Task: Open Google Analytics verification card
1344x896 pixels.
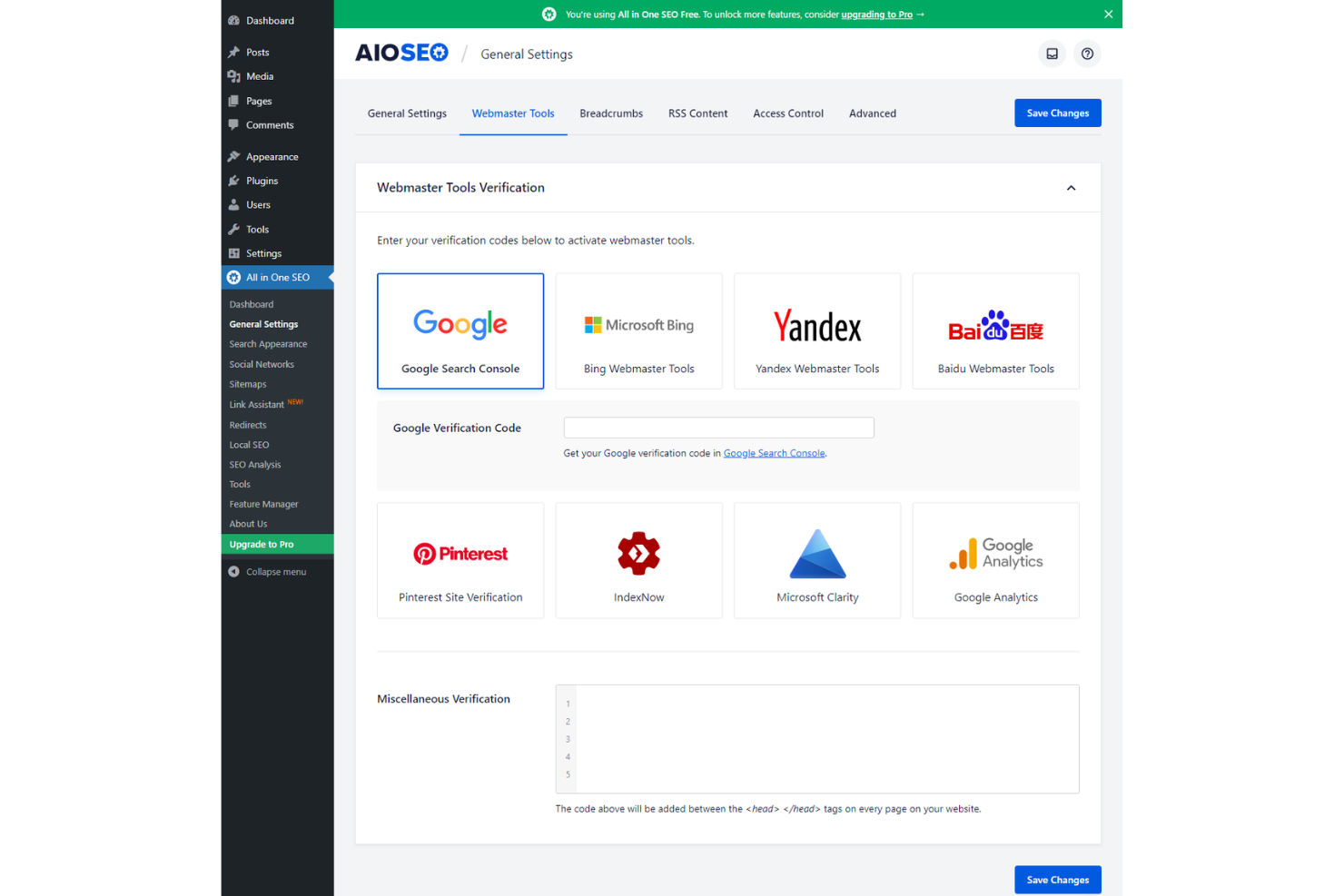Action: (x=995, y=559)
